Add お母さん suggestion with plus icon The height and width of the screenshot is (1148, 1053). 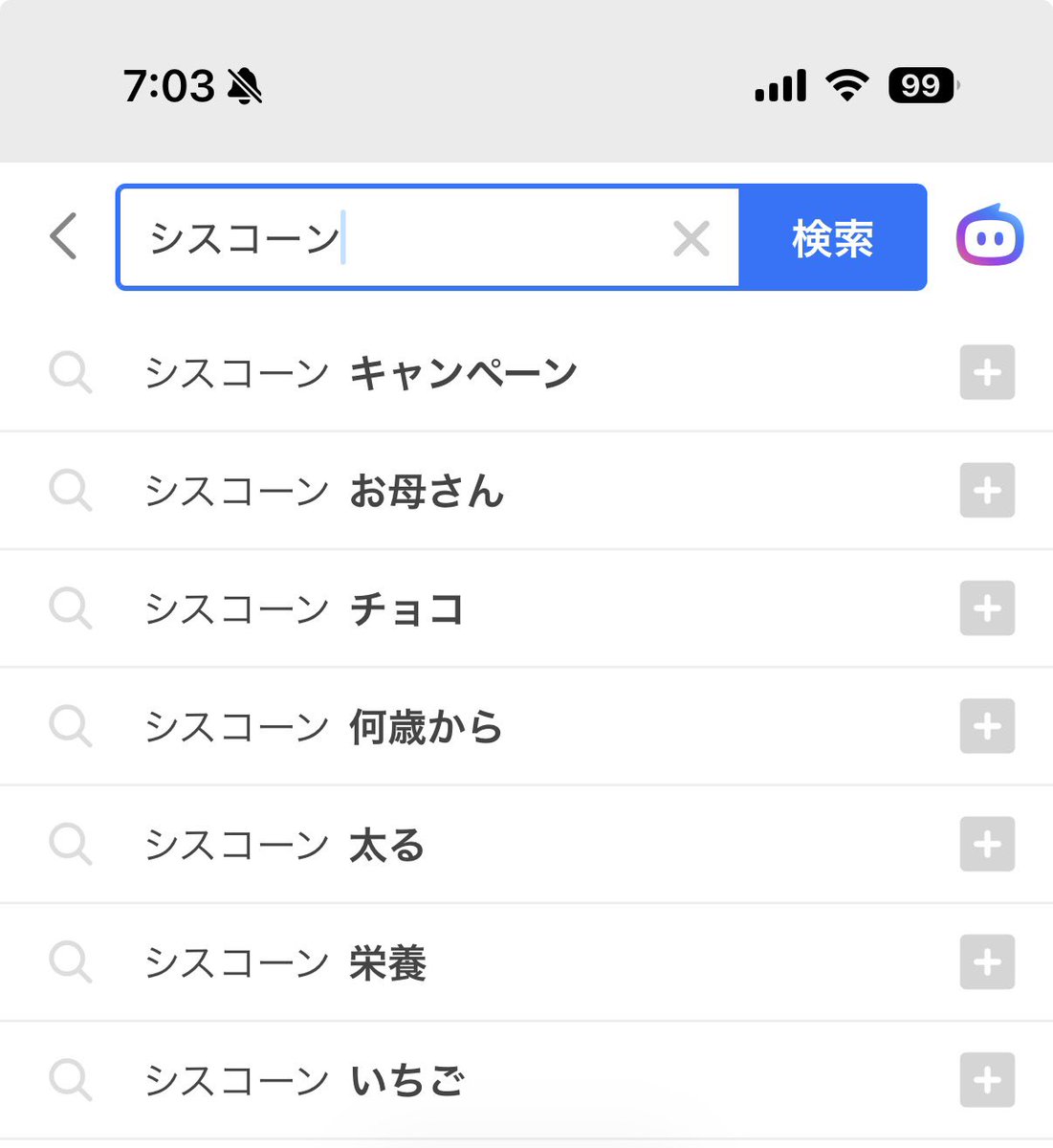pos(987,491)
